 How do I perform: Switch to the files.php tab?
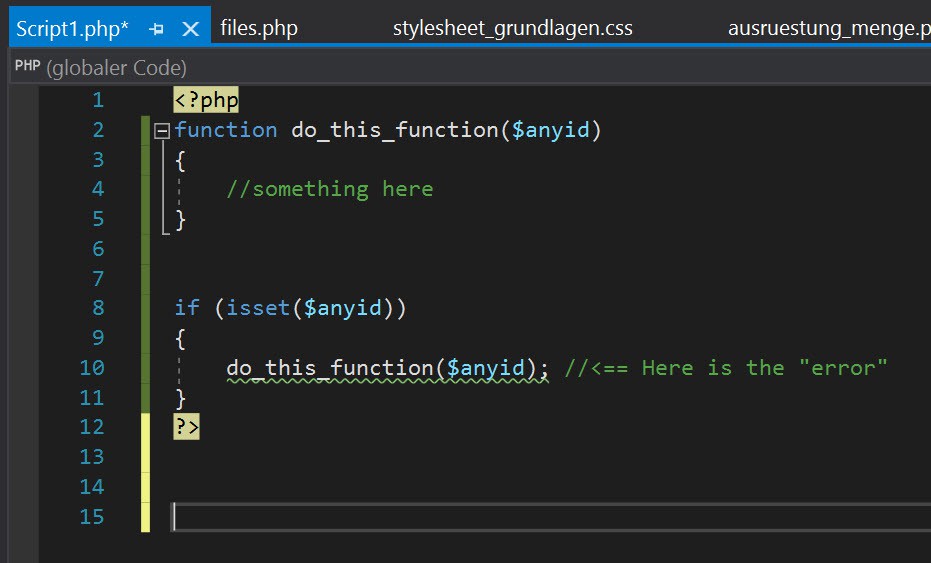(x=259, y=28)
